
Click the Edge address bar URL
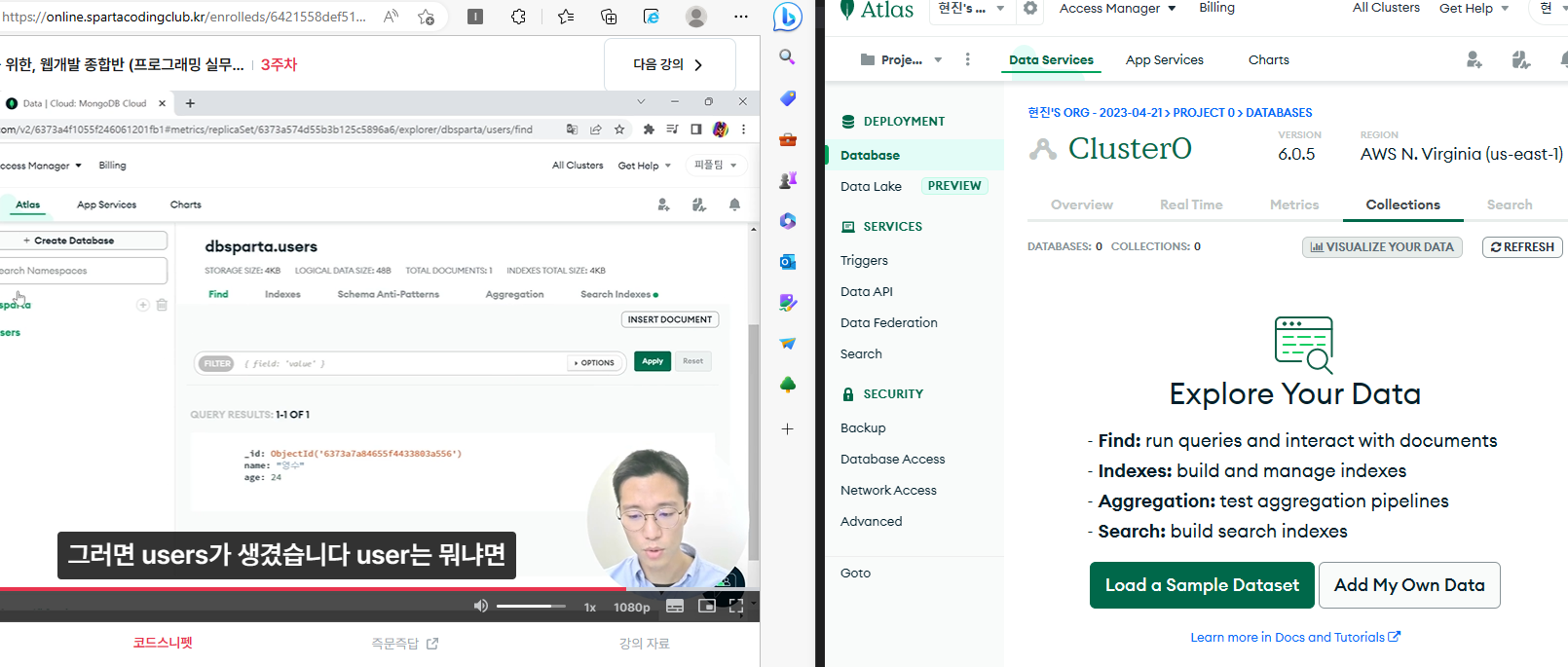[x=185, y=17]
